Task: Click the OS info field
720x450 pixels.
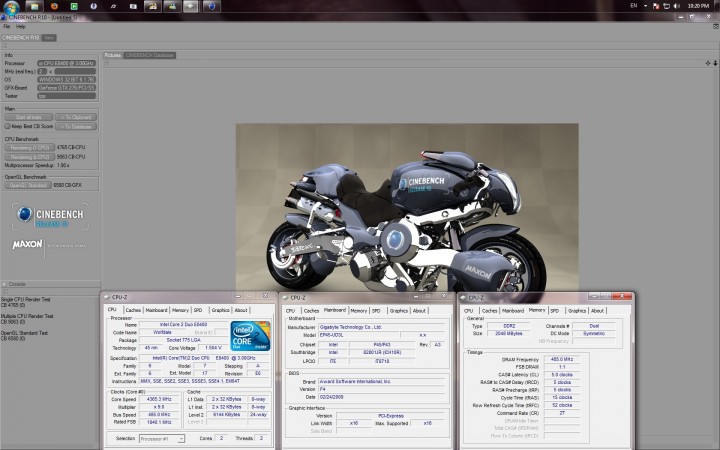Action: click(x=67, y=79)
